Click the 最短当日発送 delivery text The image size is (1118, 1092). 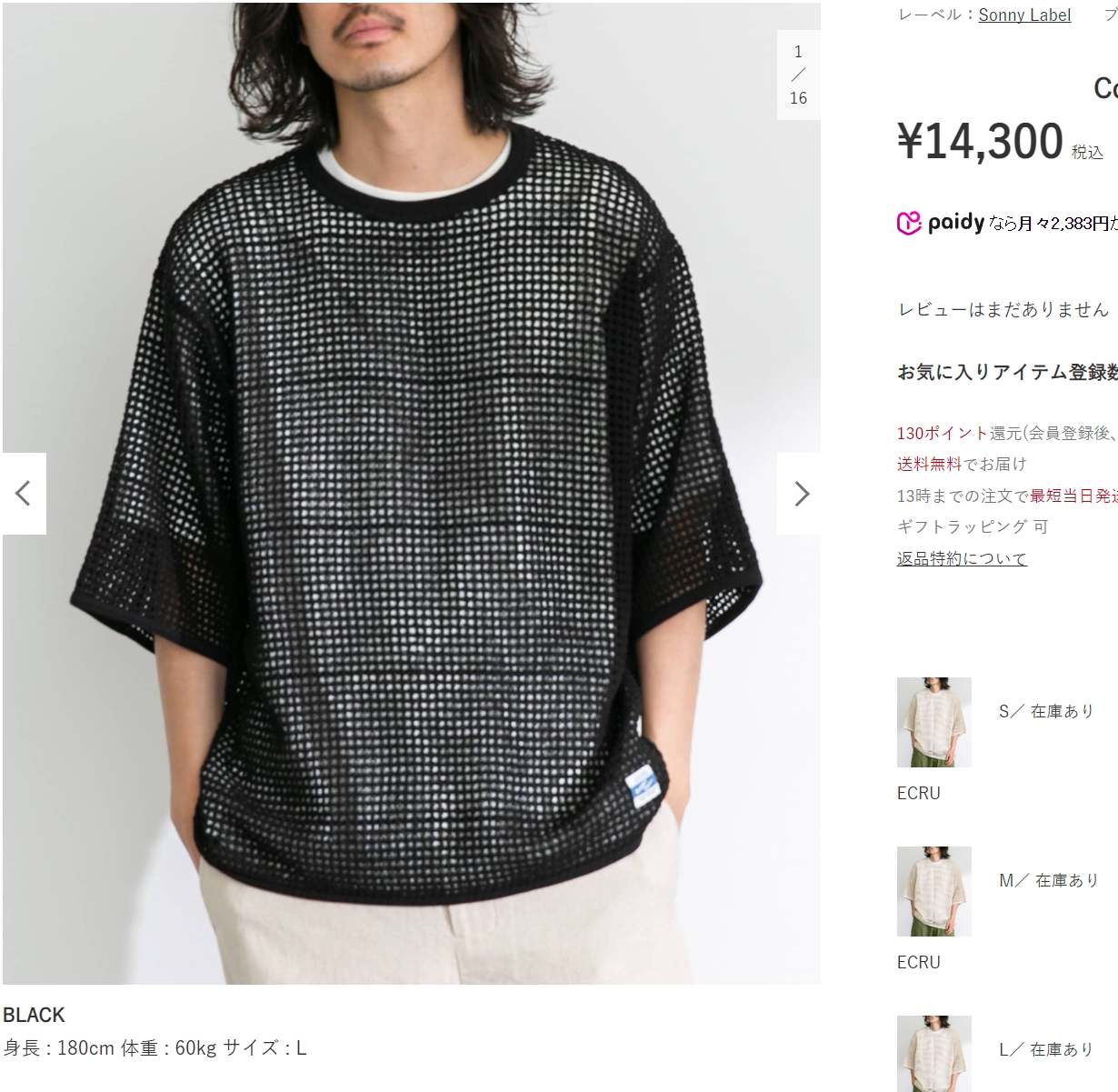(x=1073, y=496)
